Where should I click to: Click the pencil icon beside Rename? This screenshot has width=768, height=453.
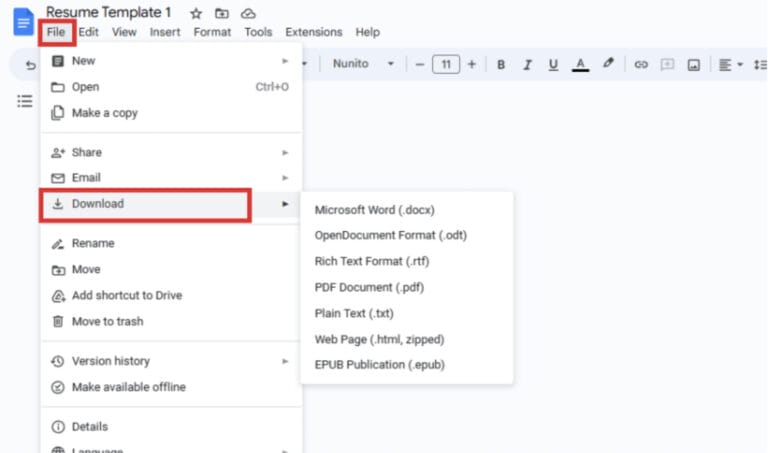(x=58, y=243)
